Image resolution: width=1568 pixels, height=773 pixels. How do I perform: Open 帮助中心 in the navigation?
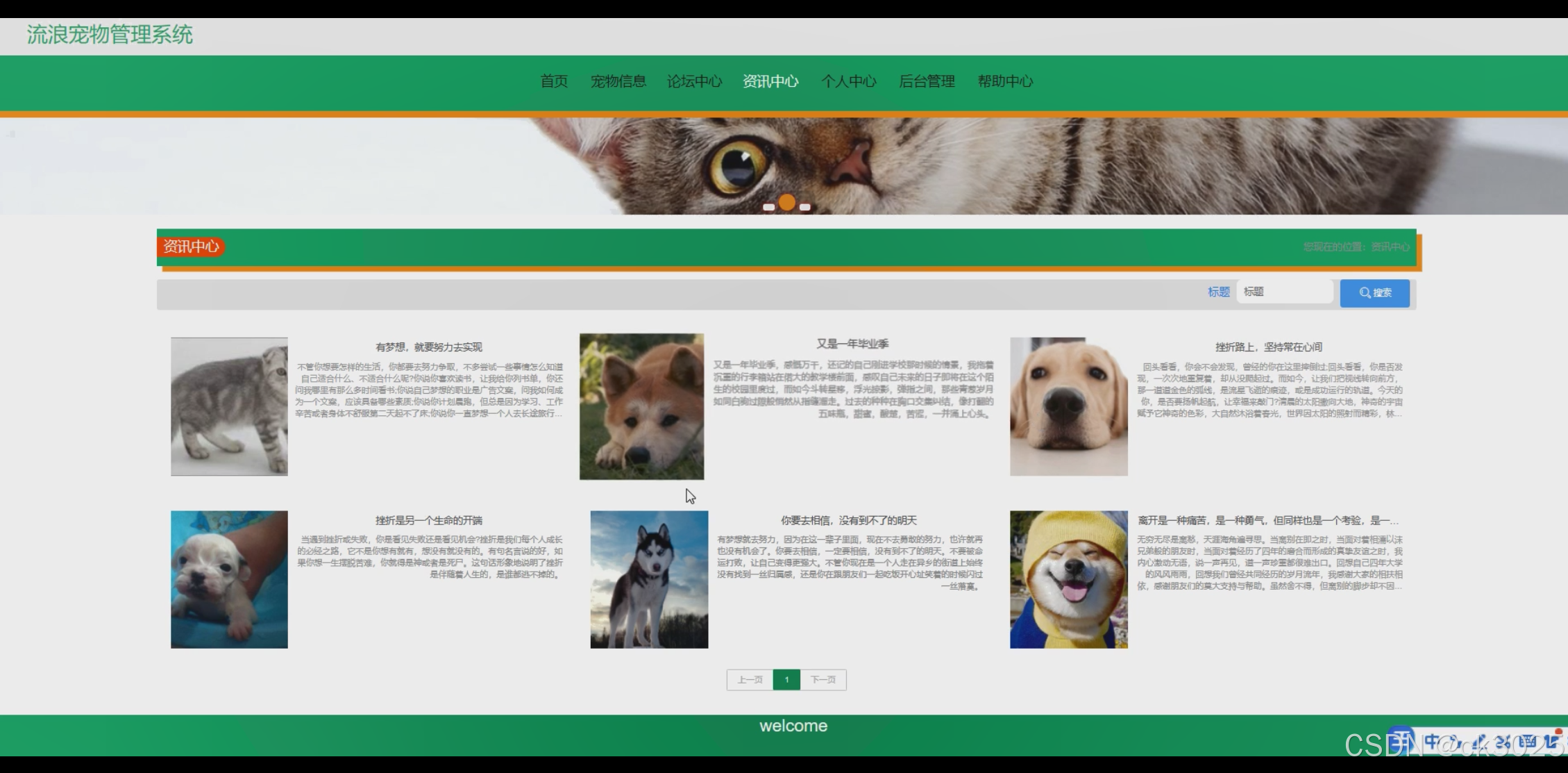(1005, 81)
